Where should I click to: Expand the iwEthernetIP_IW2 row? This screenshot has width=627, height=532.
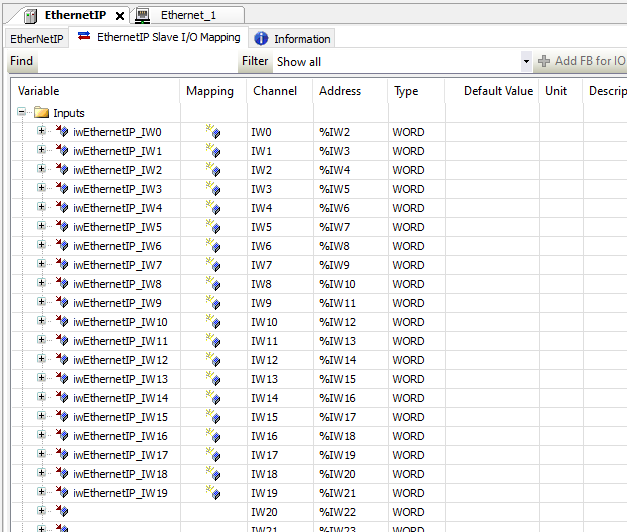click(41, 168)
